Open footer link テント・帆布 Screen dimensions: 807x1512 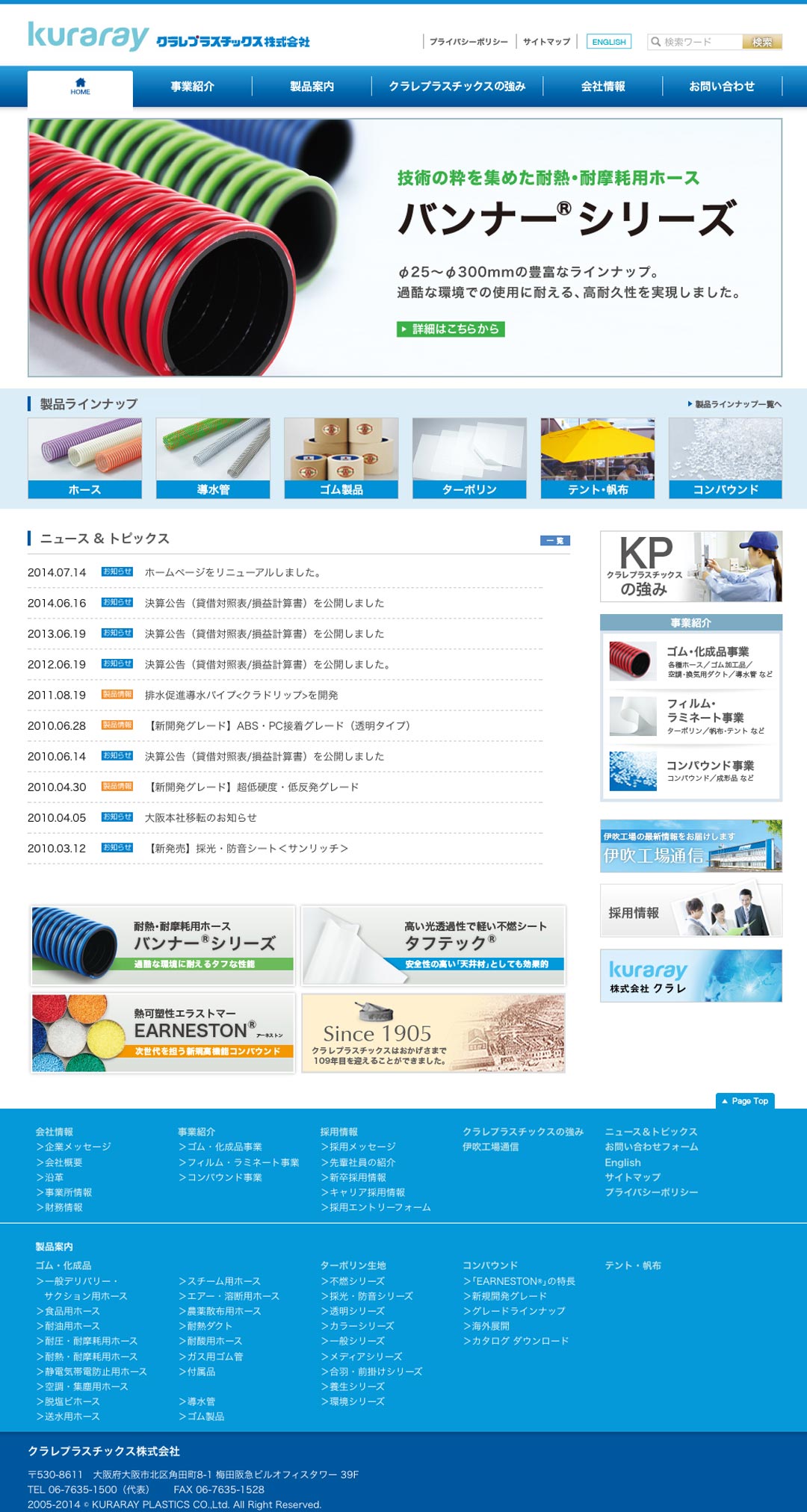coord(633,1265)
